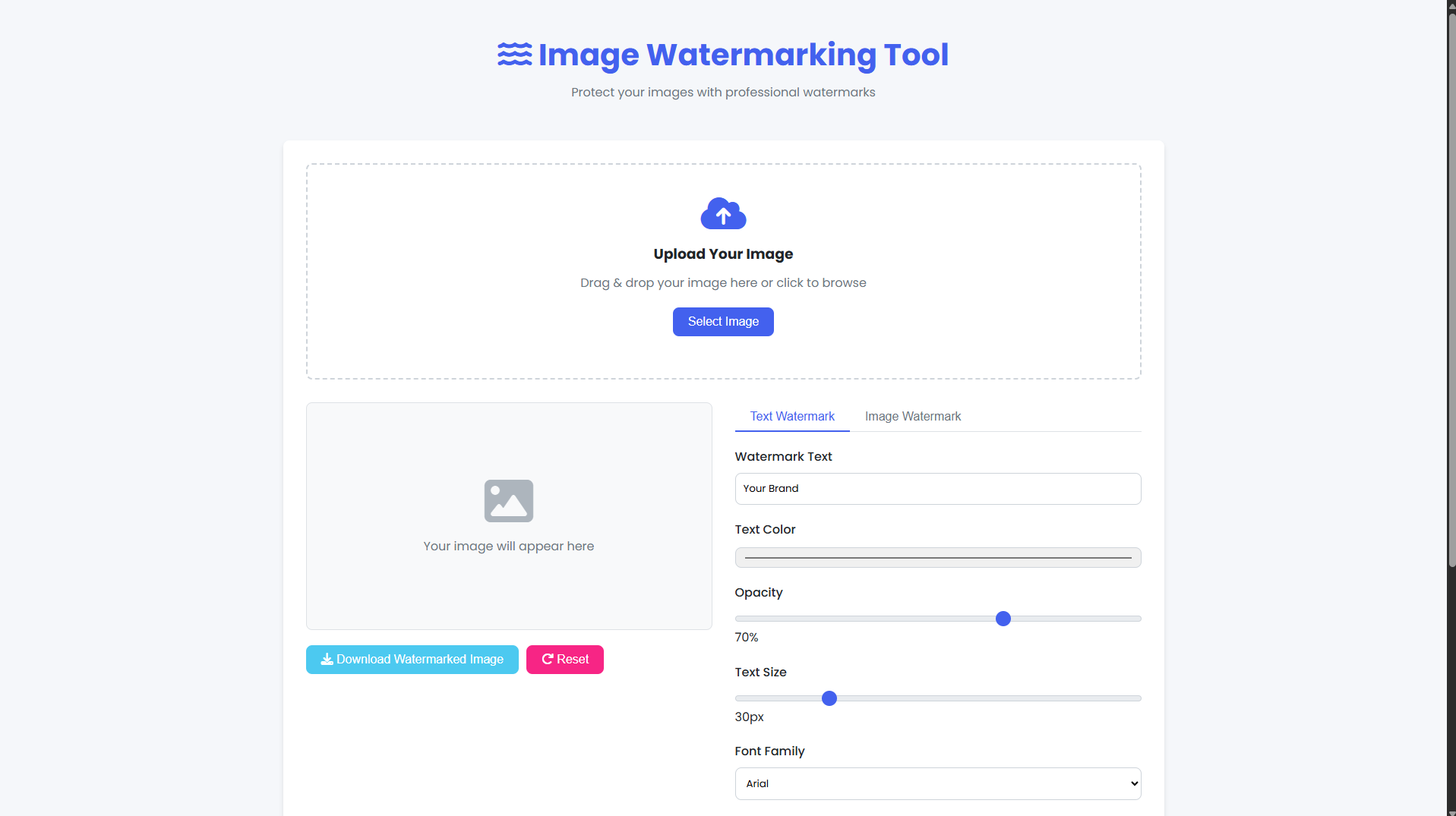Open the Font Family dropdown
This screenshot has width=1456, height=816.
tap(938, 784)
